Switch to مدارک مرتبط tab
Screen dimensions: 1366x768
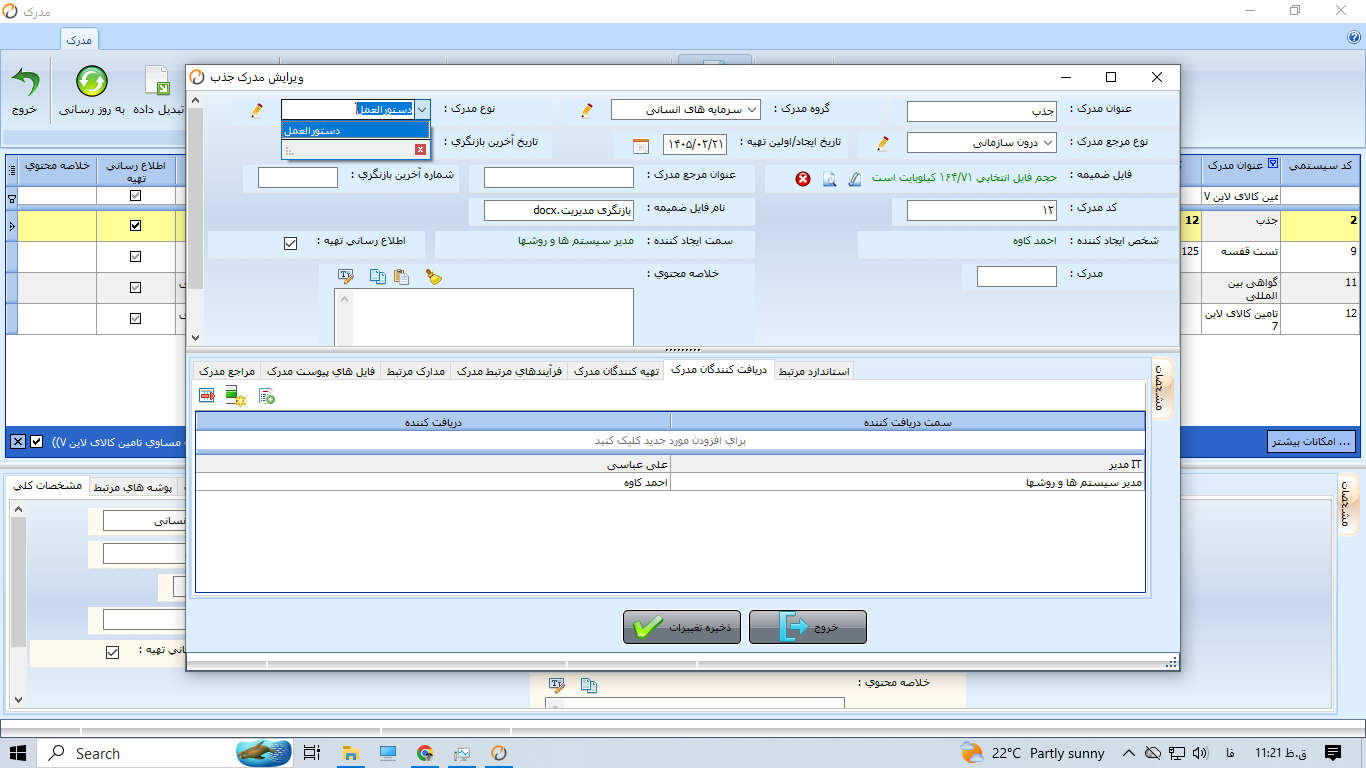[x=416, y=372]
